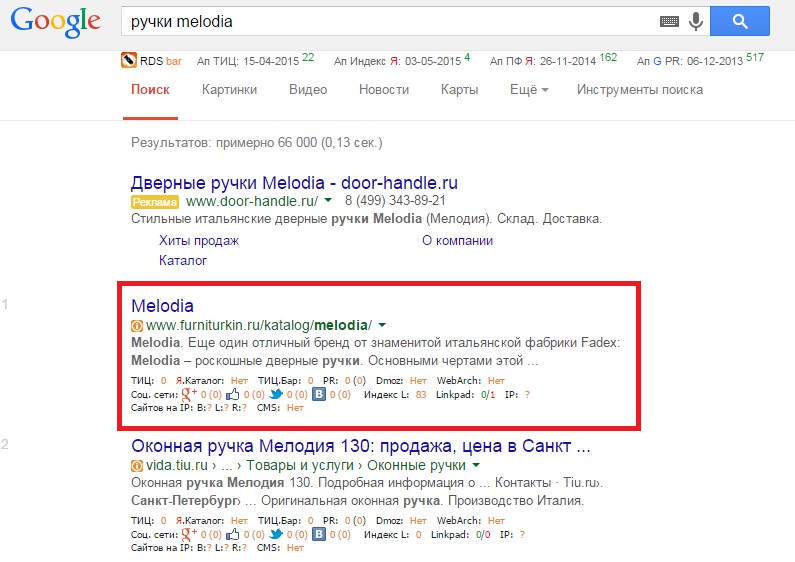795x562 pixels.
Task: Focus the search field containing 'ручки melodia'
Action: coord(388,21)
